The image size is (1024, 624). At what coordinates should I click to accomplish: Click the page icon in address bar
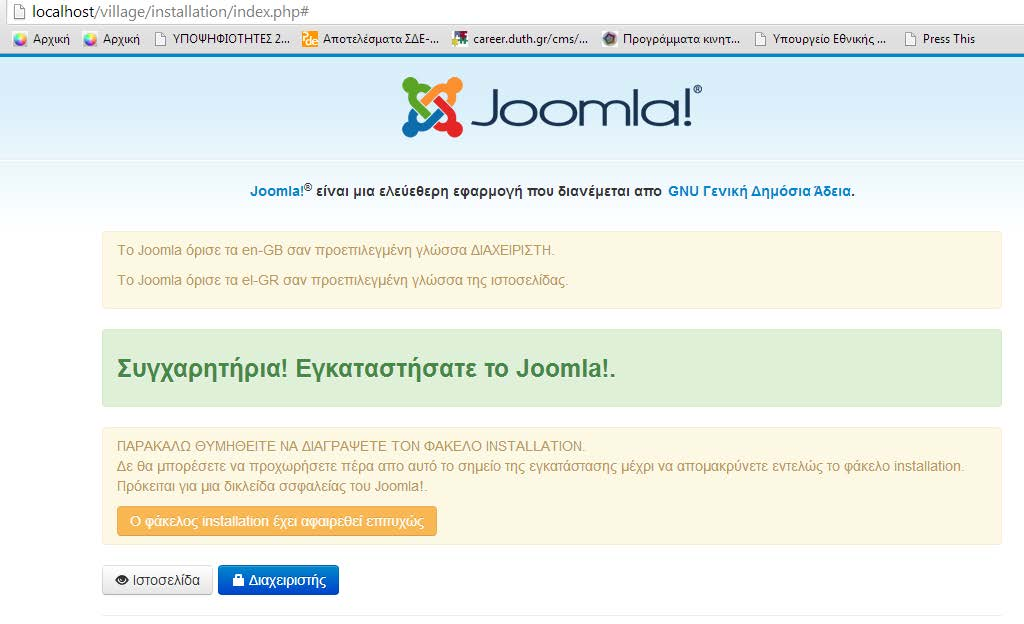(20, 12)
